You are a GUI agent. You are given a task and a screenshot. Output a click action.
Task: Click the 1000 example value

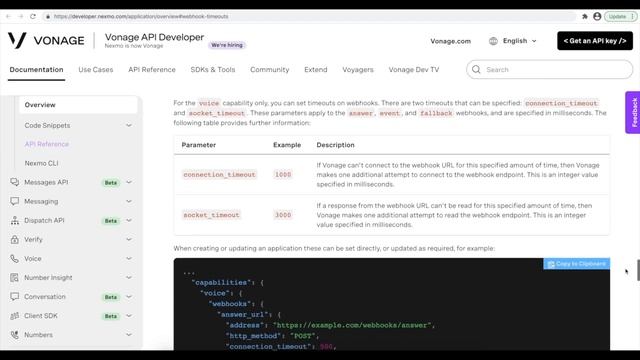coord(283,175)
